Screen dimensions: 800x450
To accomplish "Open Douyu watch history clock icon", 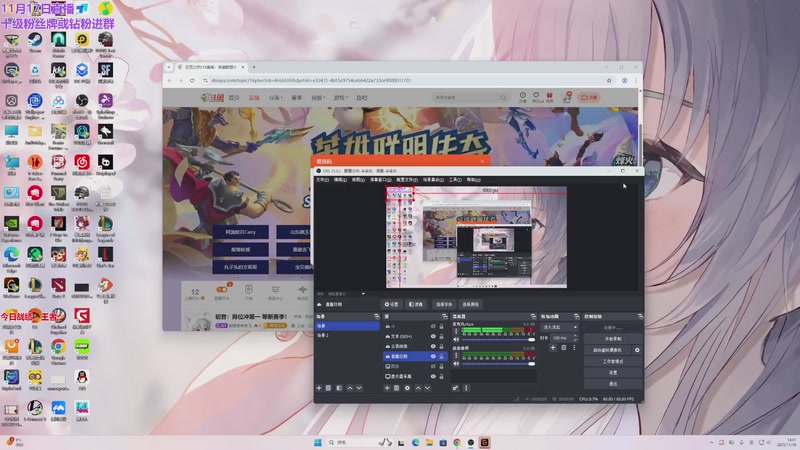I will coord(523,97).
